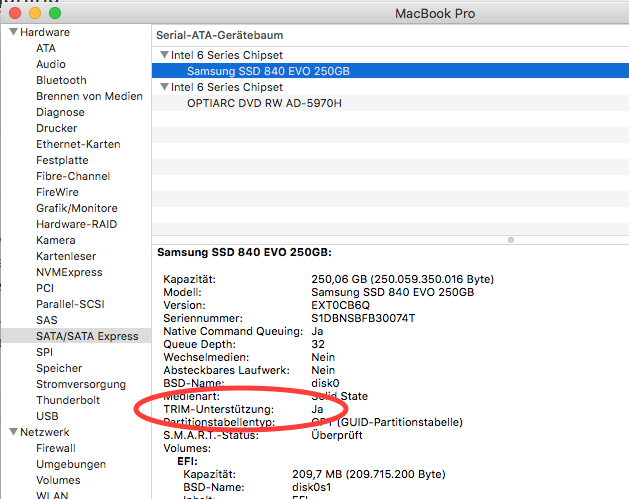Click the Native Command Queuing label

233,331
